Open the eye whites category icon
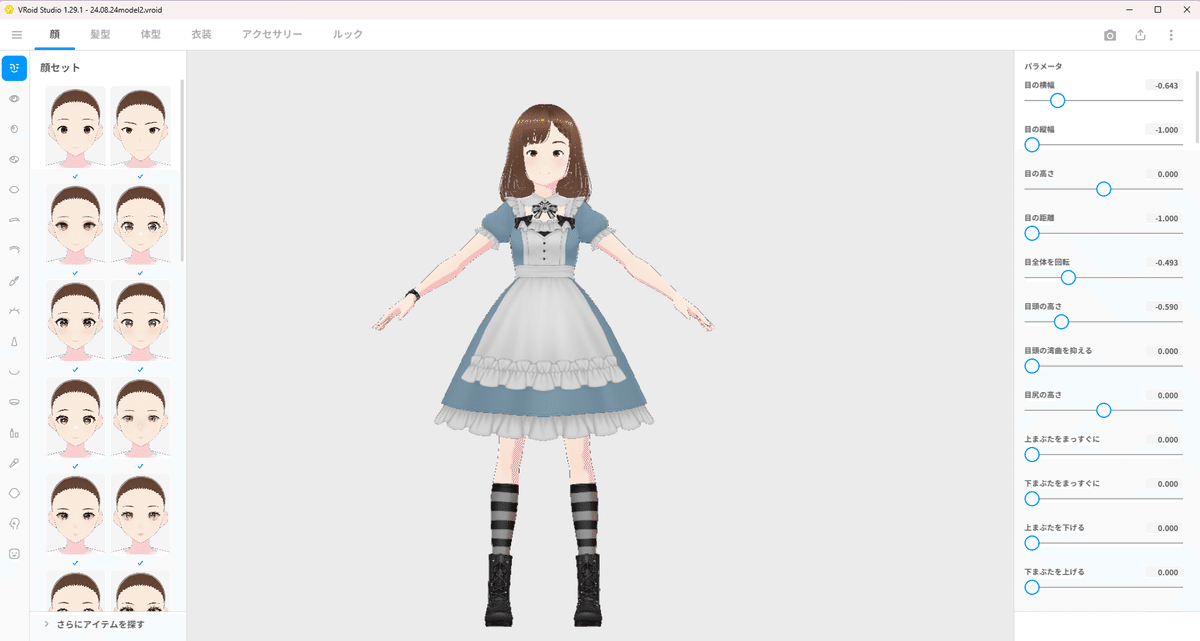 click(x=14, y=189)
